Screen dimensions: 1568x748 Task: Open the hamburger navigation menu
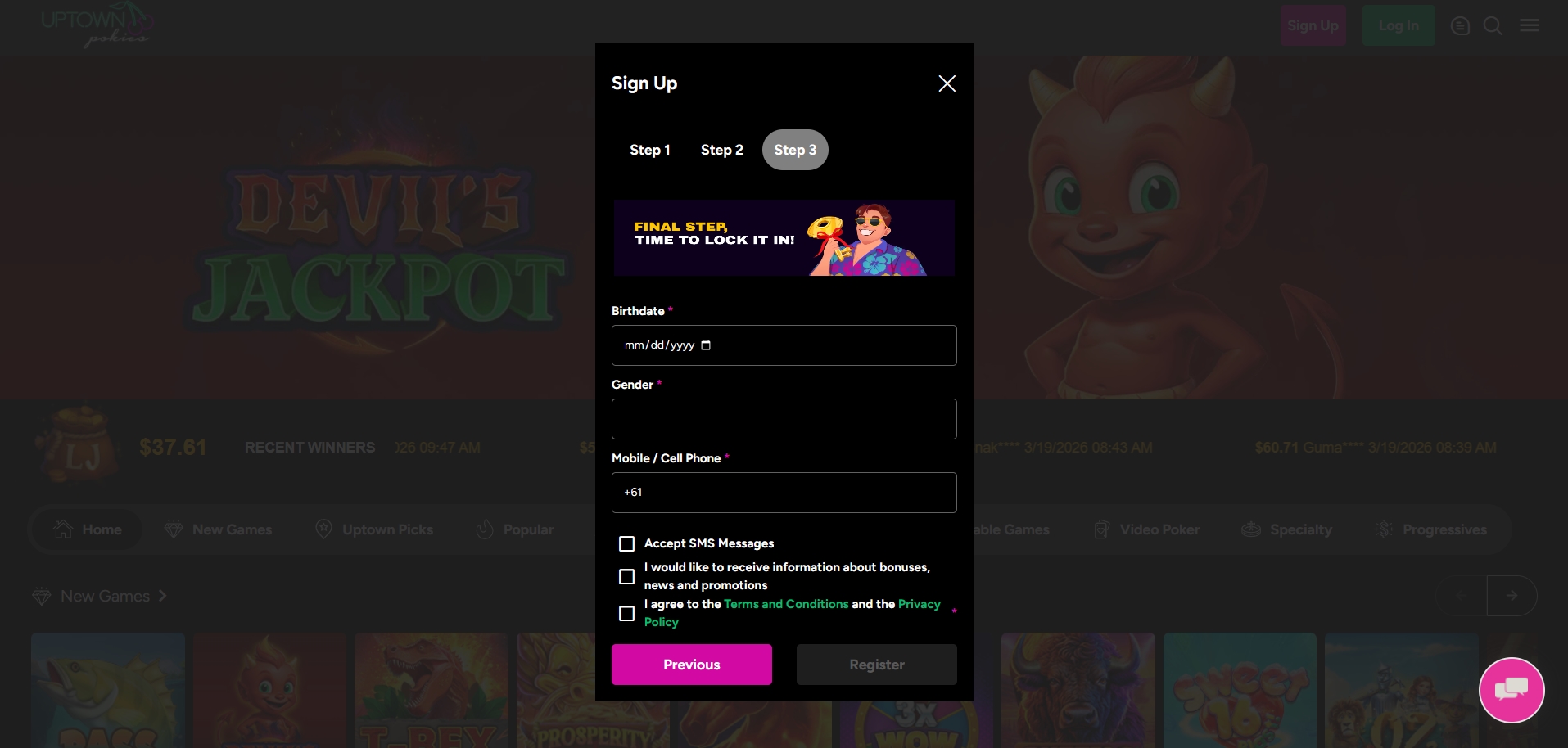click(1528, 25)
